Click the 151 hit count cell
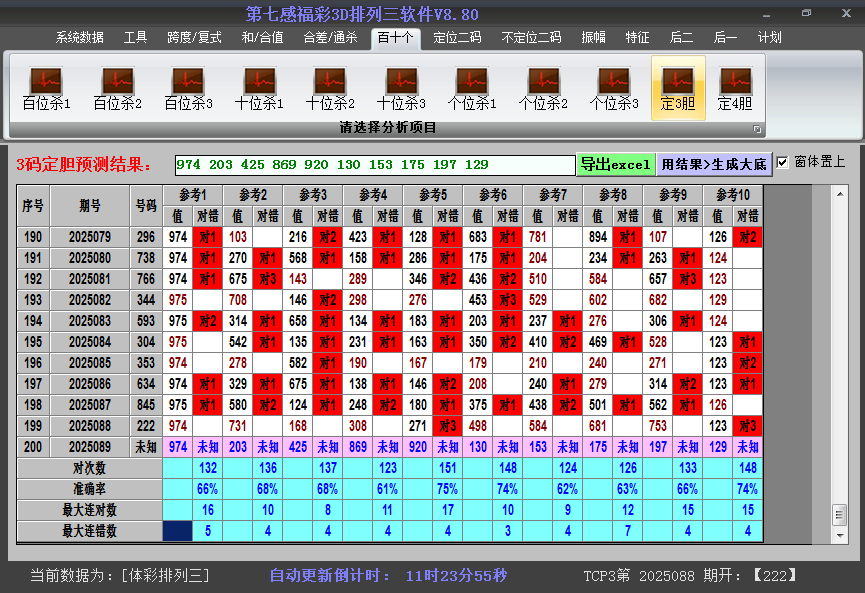The image size is (865, 593). [x=448, y=468]
